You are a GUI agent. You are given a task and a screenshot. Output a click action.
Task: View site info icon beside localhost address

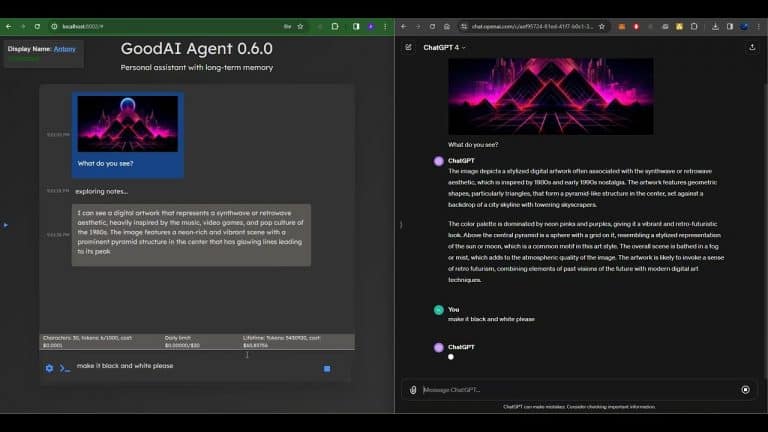pos(54,26)
